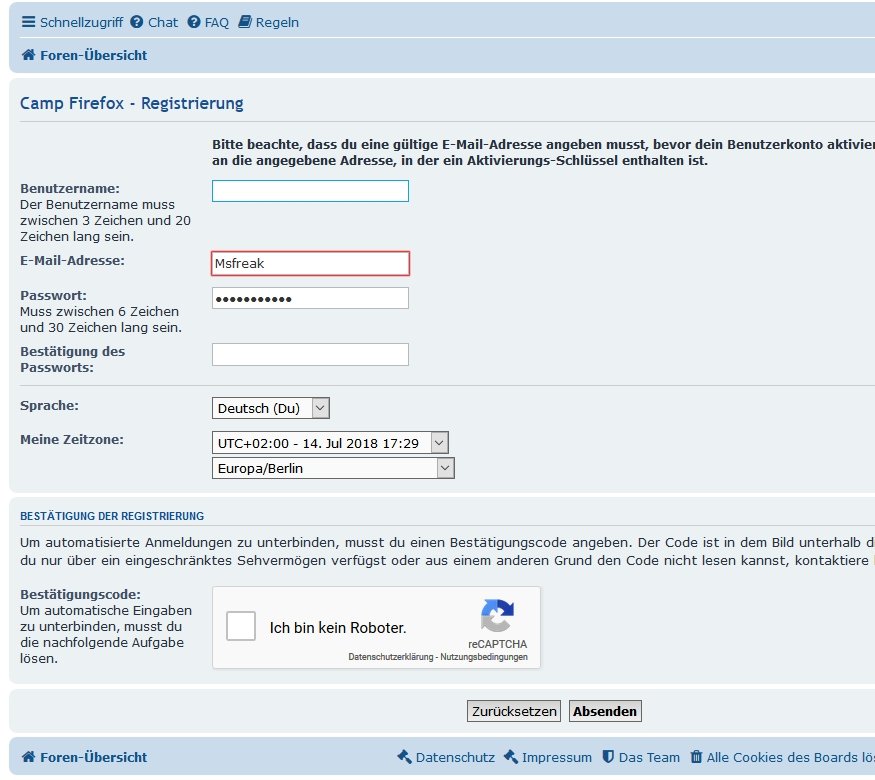Open the Datenschutz footer link
This screenshot has height=780, width=875.
point(455,757)
